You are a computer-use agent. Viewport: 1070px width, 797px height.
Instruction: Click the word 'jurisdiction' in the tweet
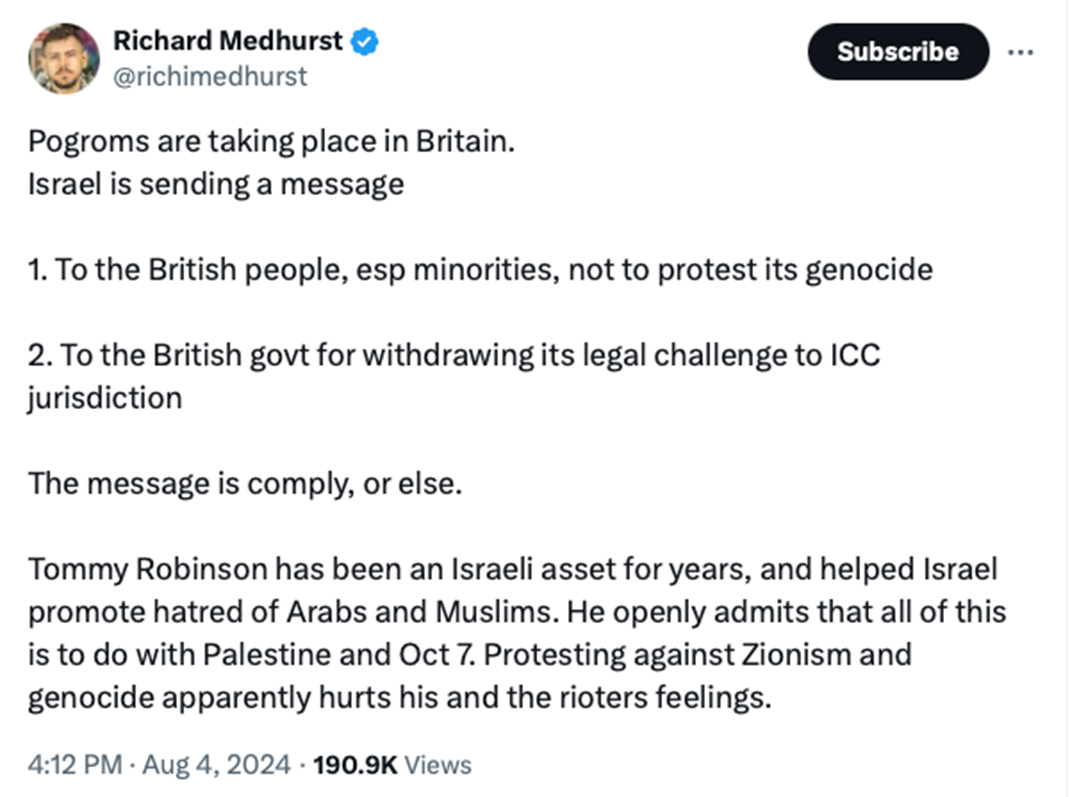click(x=105, y=398)
